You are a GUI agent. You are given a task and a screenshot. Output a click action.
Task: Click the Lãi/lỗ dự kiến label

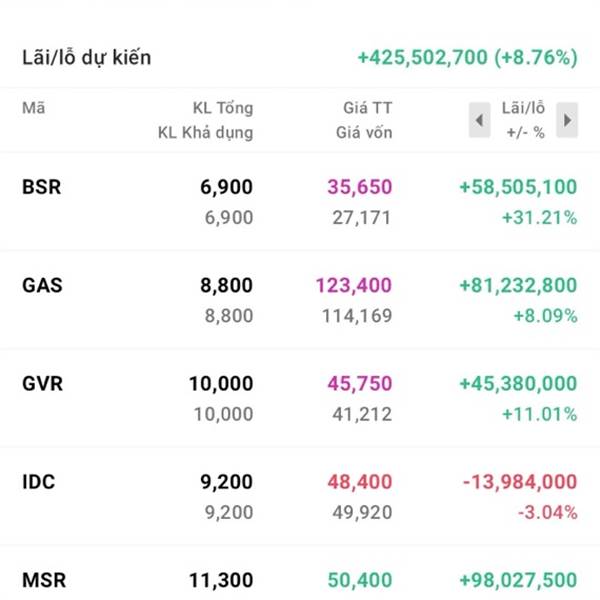coord(87,57)
